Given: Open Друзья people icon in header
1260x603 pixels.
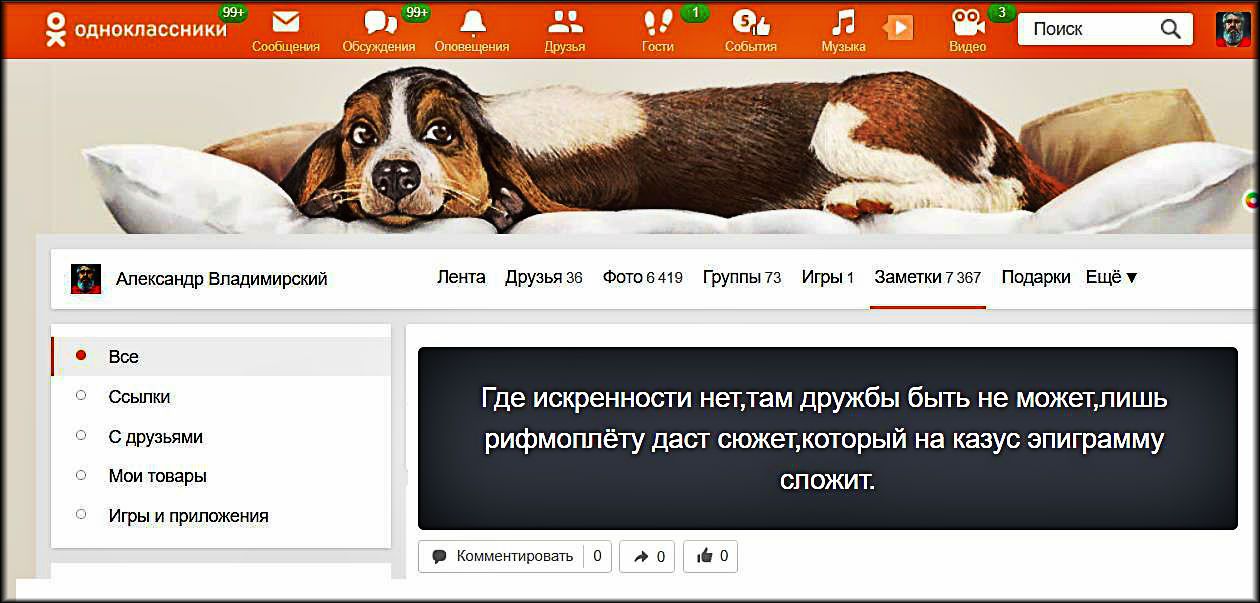Looking at the screenshot, I should click(x=565, y=24).
